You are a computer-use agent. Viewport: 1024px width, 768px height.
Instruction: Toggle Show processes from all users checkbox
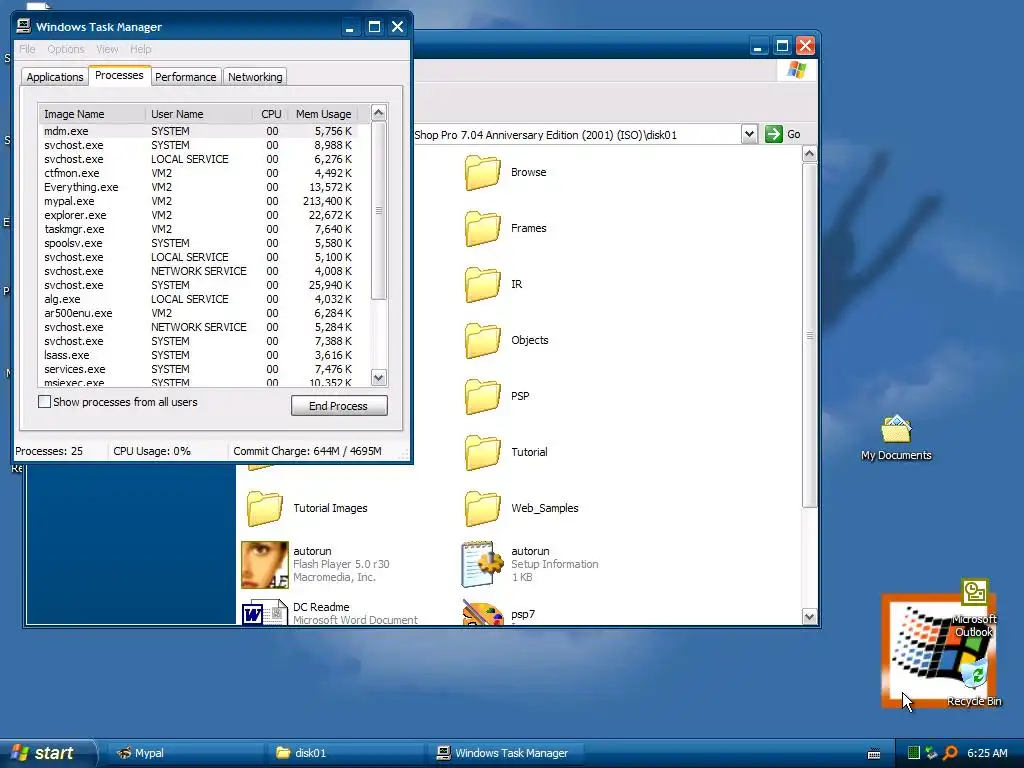coord(44,402)
